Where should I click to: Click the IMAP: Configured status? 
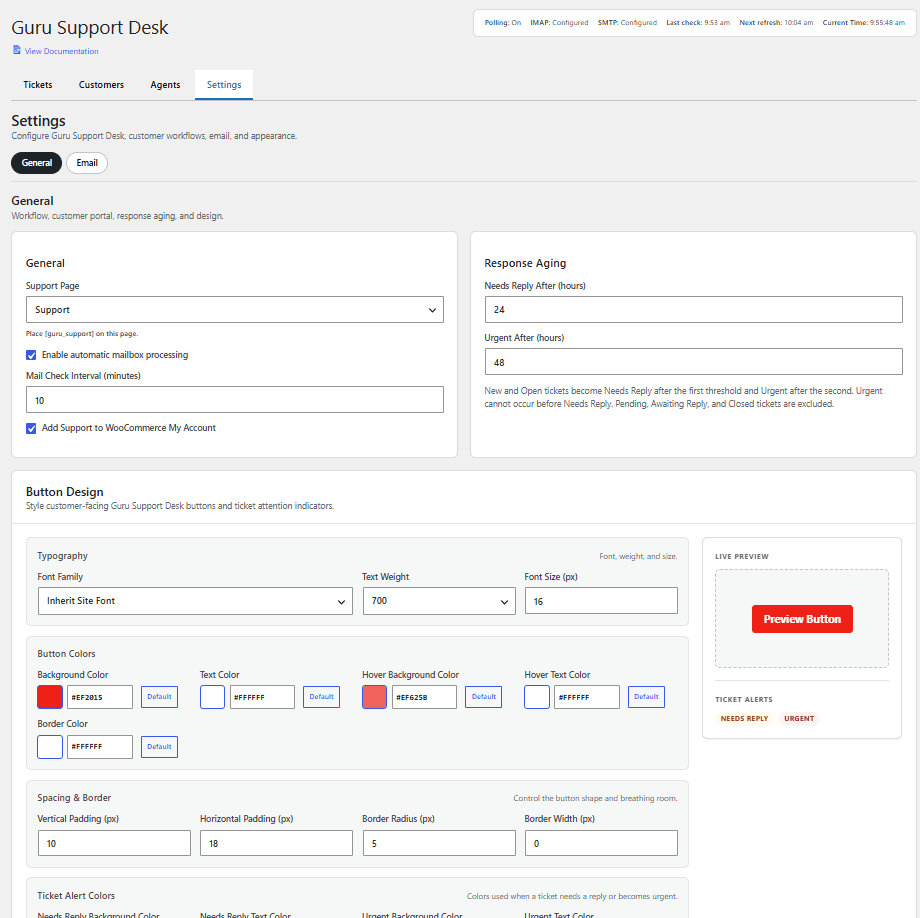click(x=559, y=23)
